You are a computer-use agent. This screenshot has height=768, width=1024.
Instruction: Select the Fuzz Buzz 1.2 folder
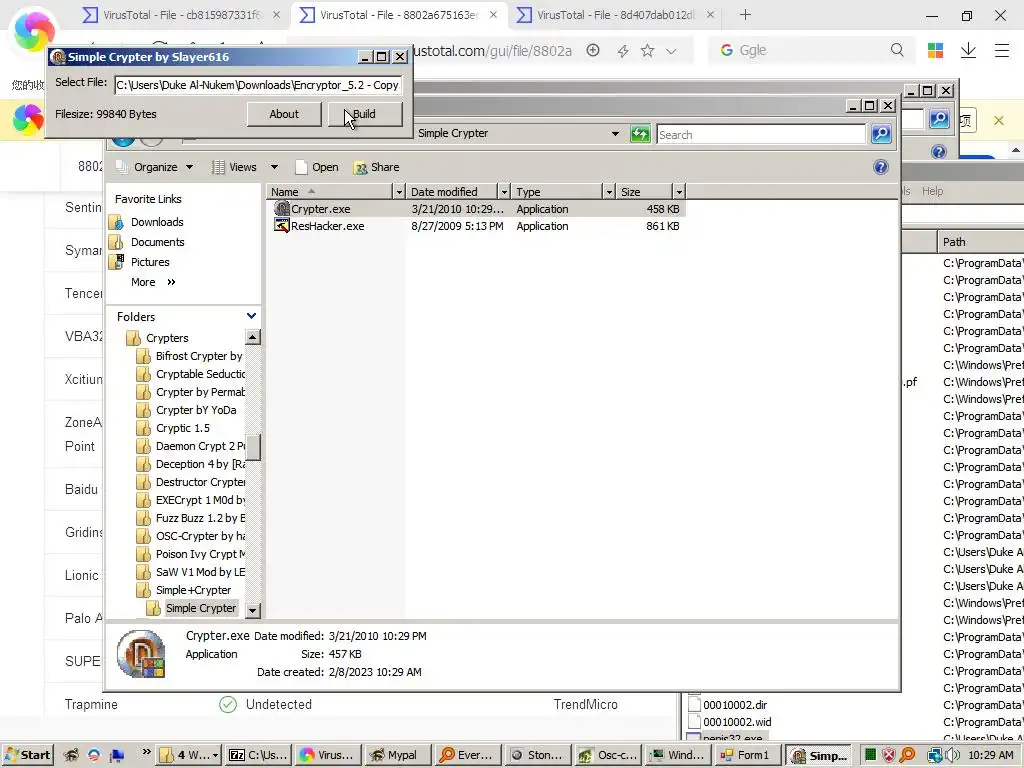tap(190, 518)
